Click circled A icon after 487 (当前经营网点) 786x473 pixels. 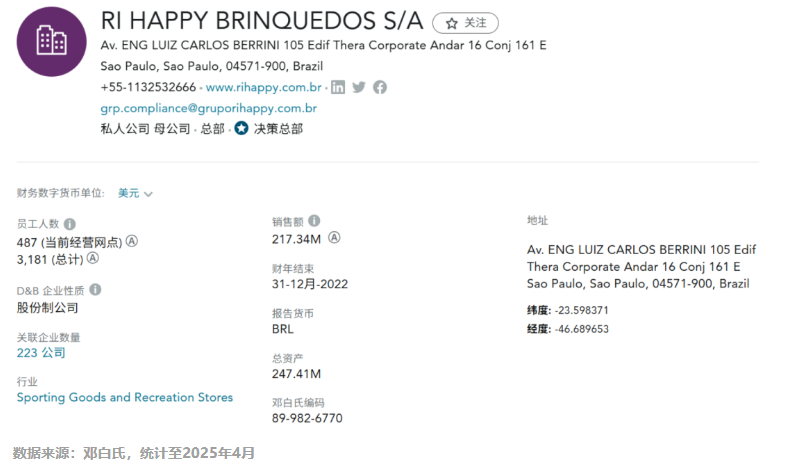click(131, 241)
